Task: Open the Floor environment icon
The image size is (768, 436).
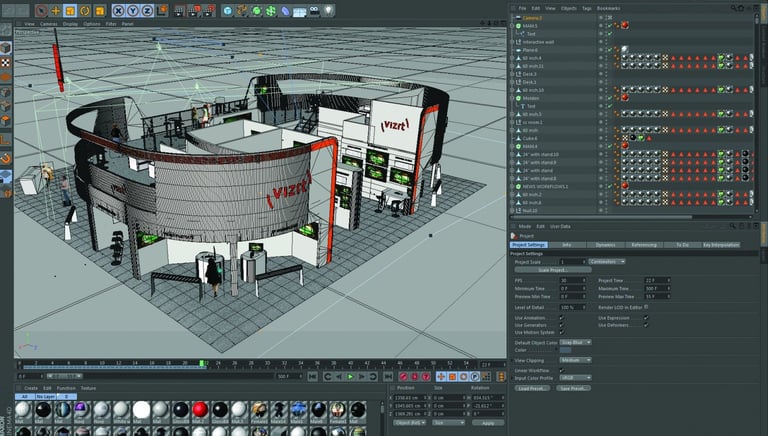Action: point(299,11)
